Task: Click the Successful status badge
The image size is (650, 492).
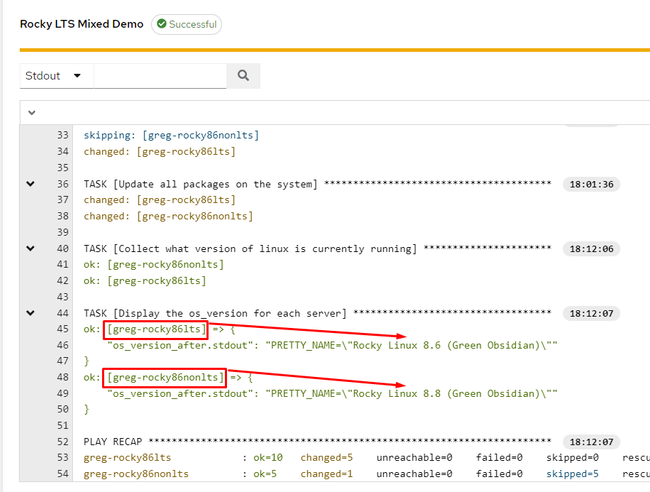Action: click(x=187, y=24)
